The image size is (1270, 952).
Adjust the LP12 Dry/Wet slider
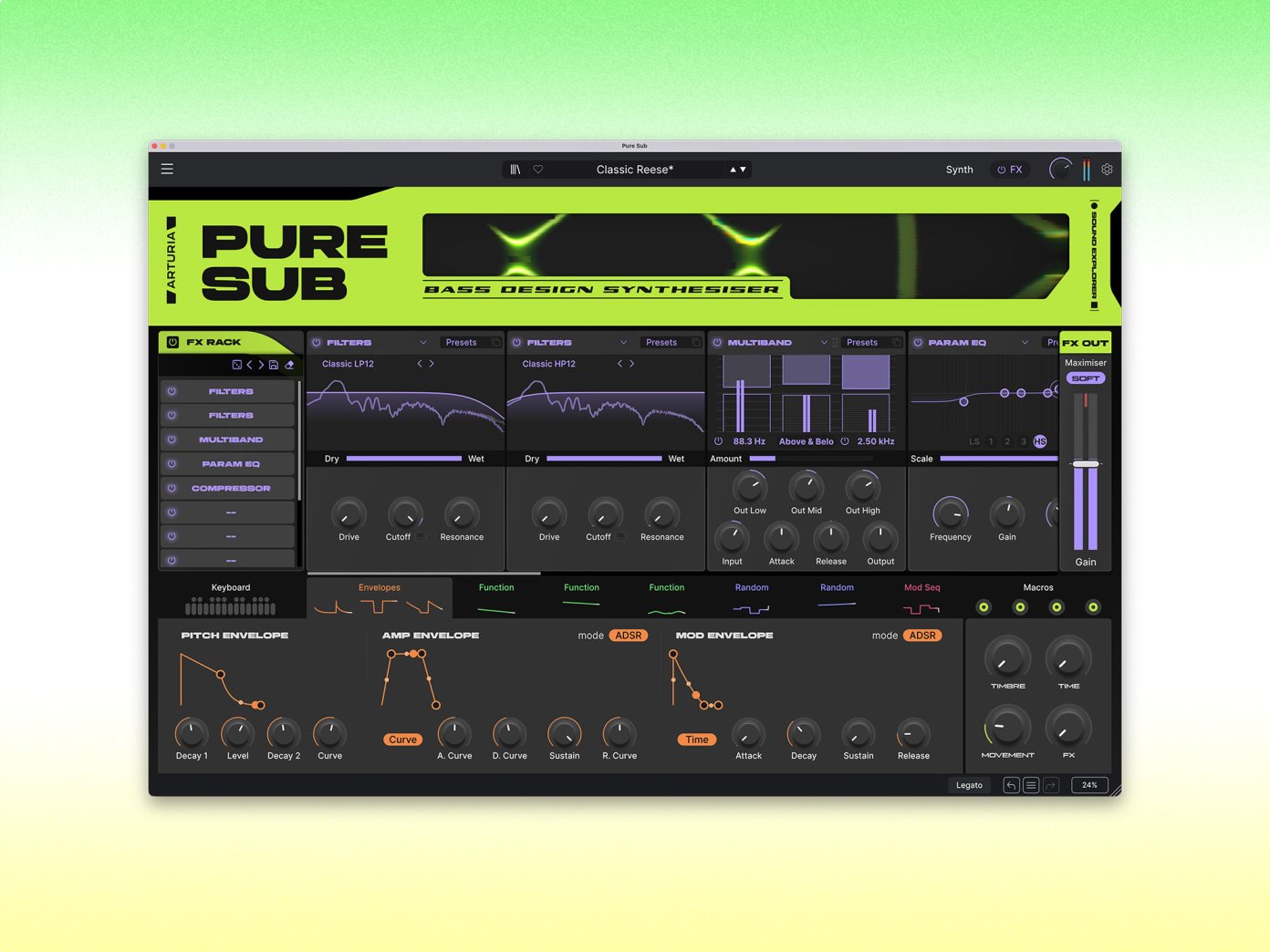(404, 459)
